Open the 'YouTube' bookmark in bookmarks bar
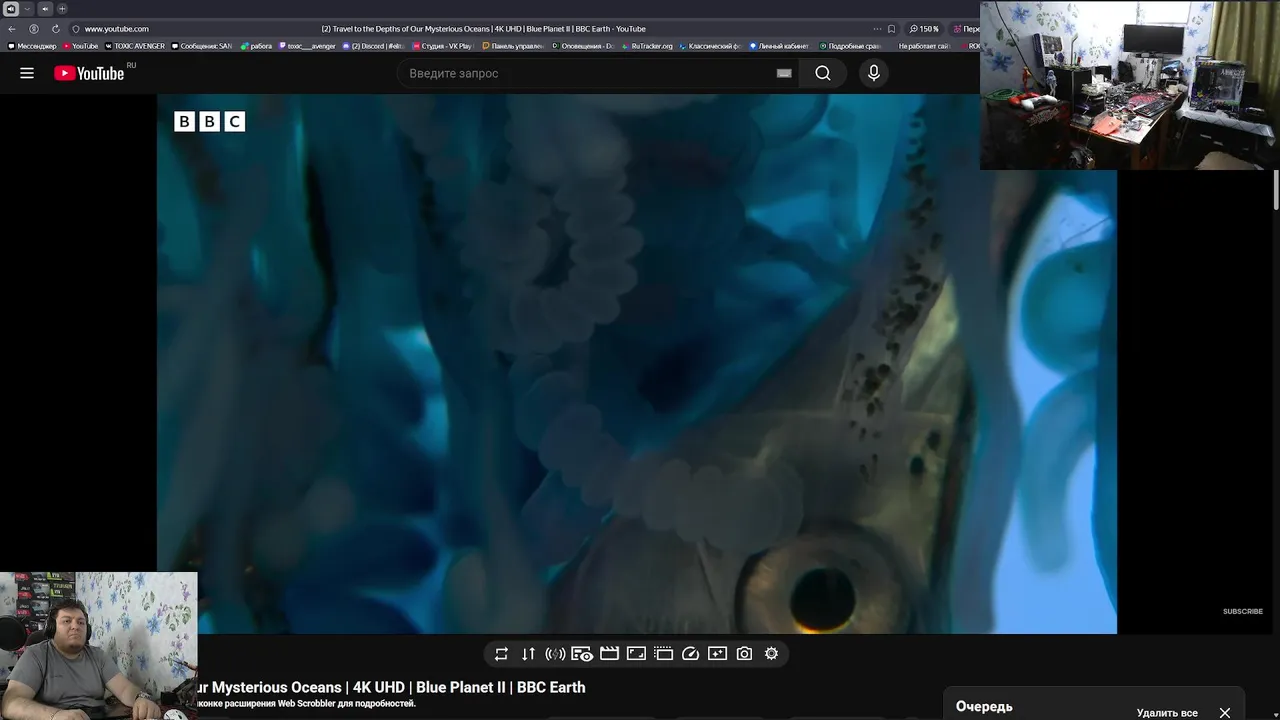The width and height of the screenshot is (1280, 720). tap(81, 46)
